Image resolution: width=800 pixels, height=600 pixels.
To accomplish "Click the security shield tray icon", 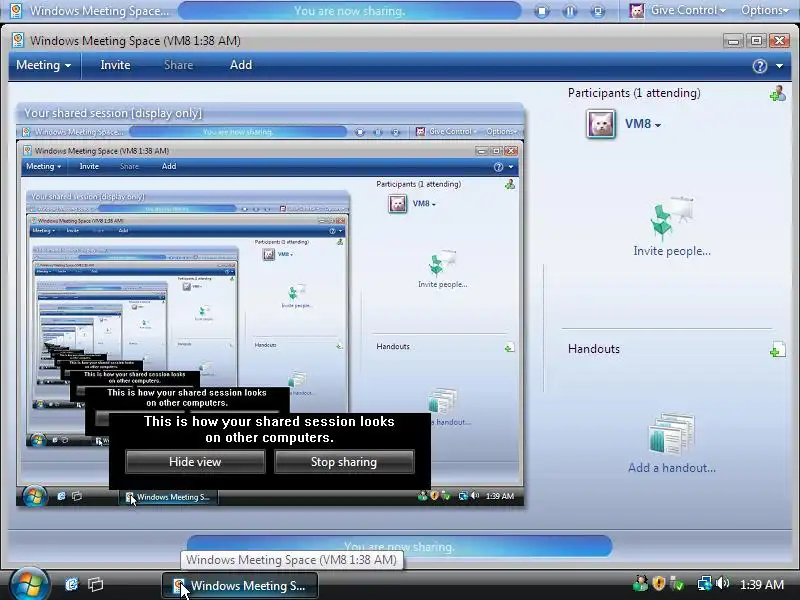I will click(x=659, y=583).
